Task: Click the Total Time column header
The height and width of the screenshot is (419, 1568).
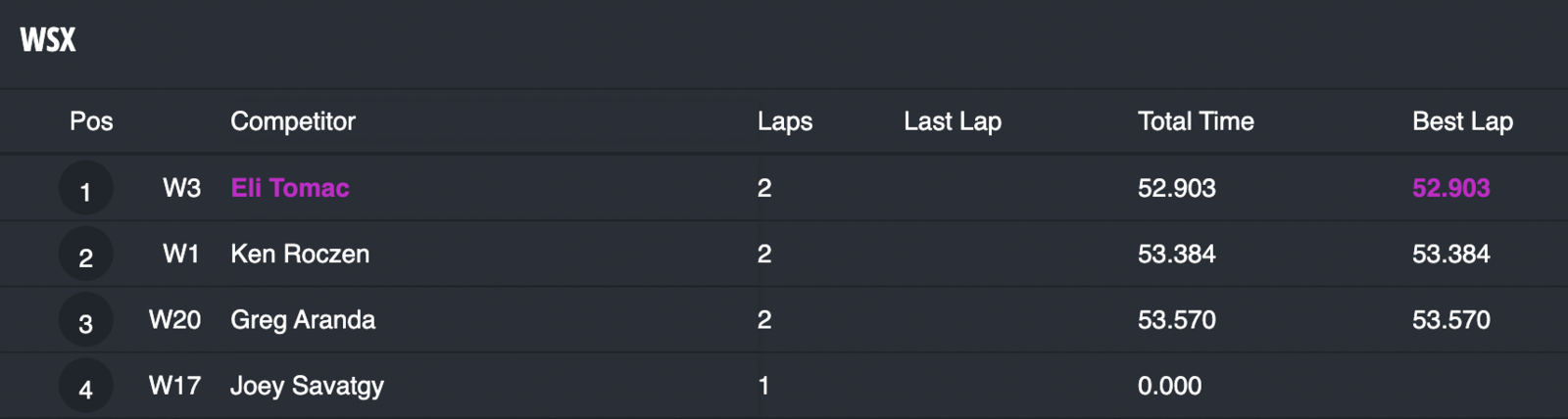Action: coord(1195,121)
